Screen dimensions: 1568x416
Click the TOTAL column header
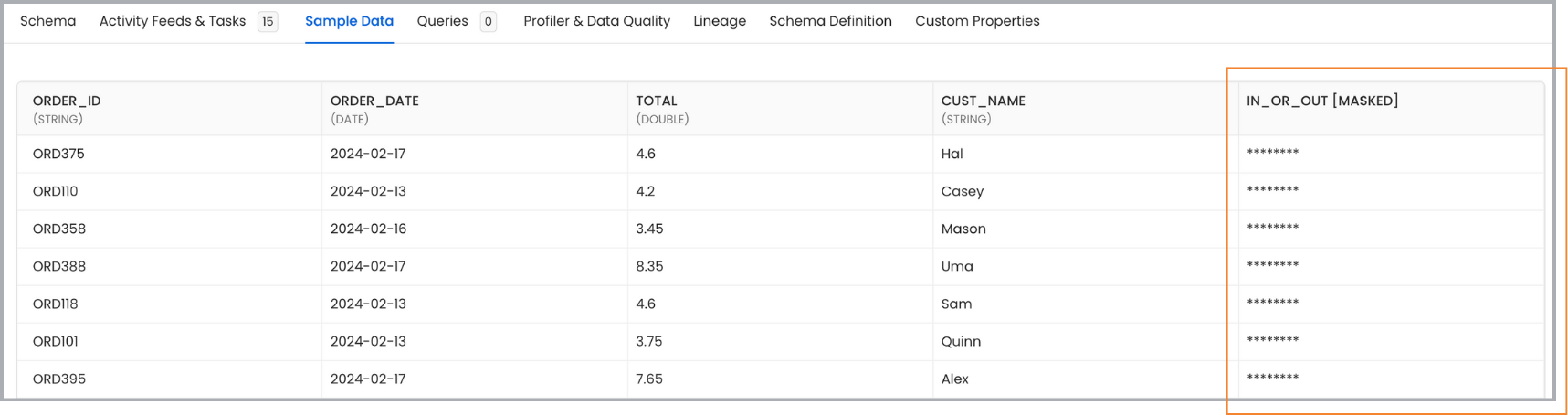(x=657, y=101)
